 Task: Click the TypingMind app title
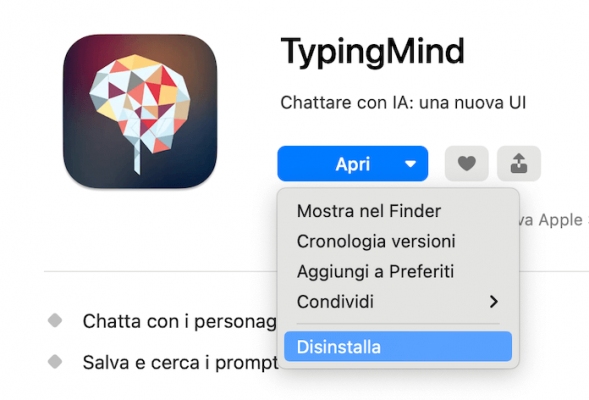[373, 52]
